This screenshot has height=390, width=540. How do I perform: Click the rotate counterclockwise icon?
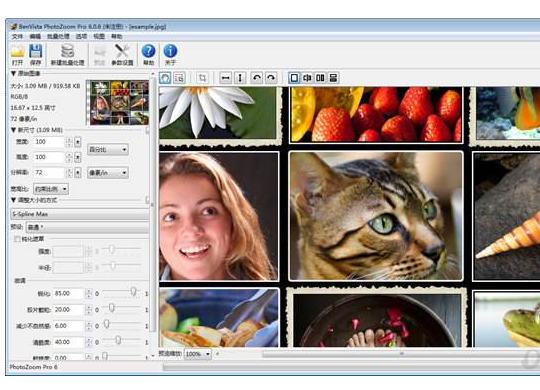257,78
